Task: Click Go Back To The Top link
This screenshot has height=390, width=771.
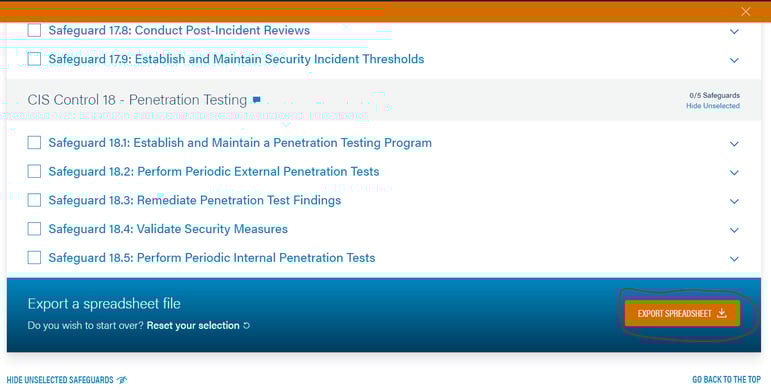Action: (726, 380)
